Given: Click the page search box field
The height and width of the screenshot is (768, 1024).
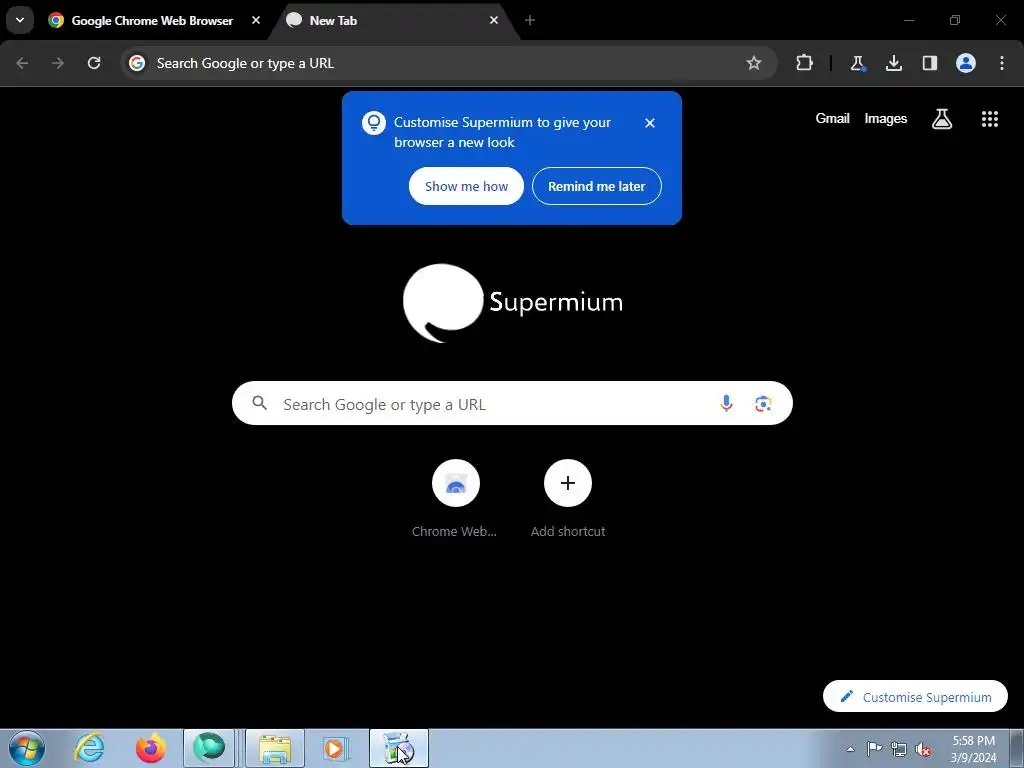Looking at the screenshot, I should click(x=512, y=404).
